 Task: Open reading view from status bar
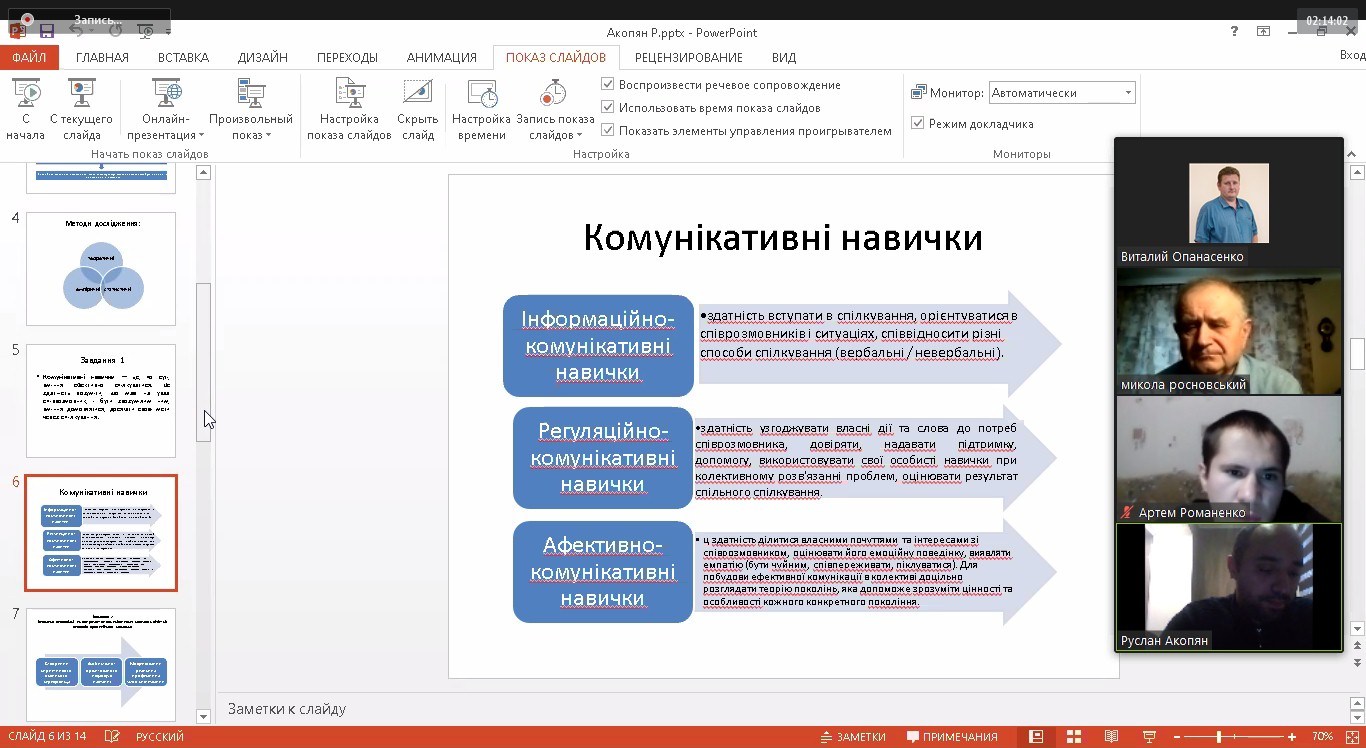click(1111, 737)
